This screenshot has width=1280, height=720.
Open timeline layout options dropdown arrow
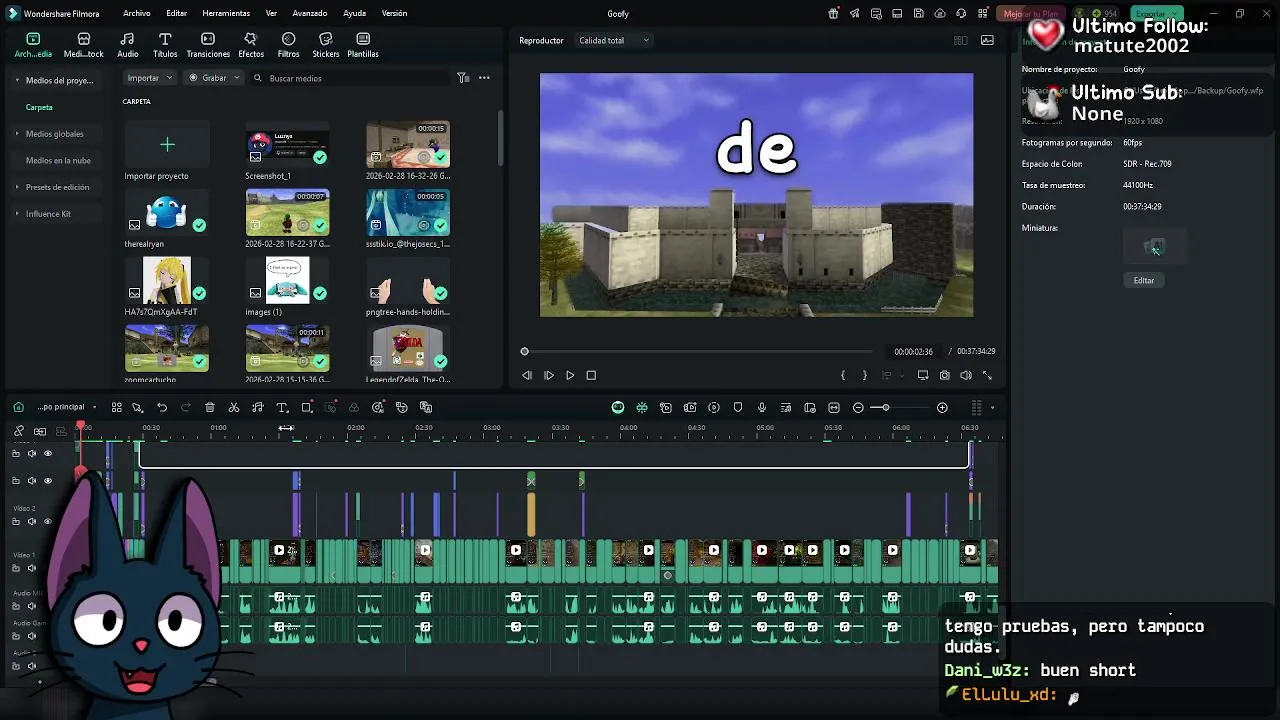pos(992,407)
